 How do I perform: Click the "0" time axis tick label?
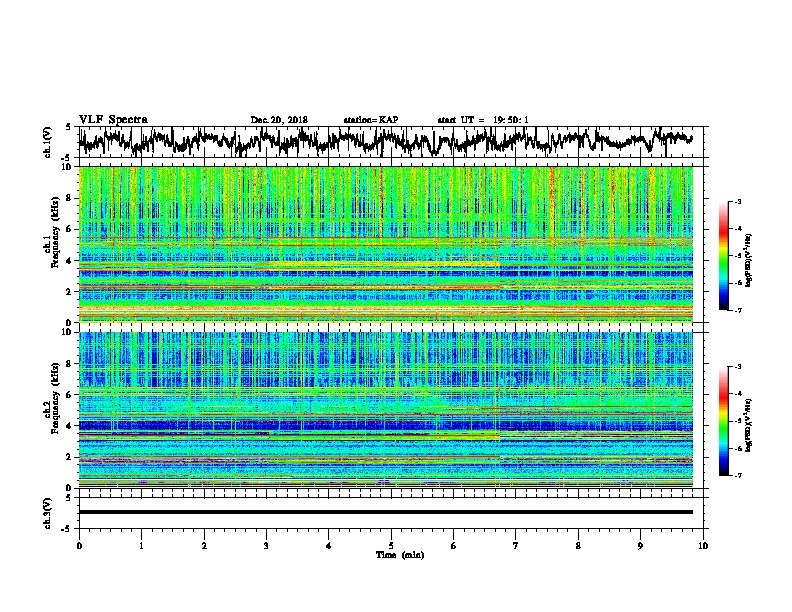[x=79, y=546]
